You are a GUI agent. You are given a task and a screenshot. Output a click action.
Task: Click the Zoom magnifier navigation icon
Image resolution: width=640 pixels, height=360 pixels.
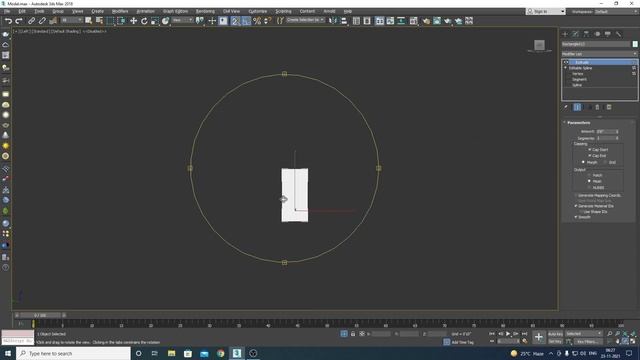point(609,334)
